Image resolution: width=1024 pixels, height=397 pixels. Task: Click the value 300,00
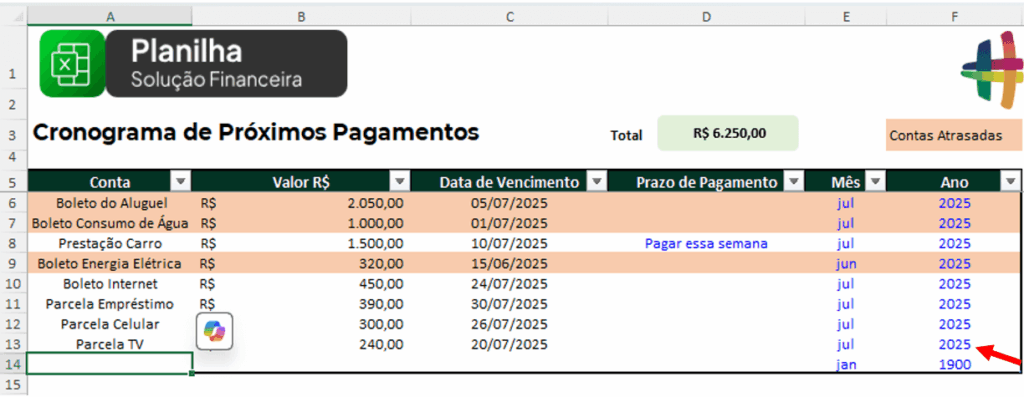point(381,325)
